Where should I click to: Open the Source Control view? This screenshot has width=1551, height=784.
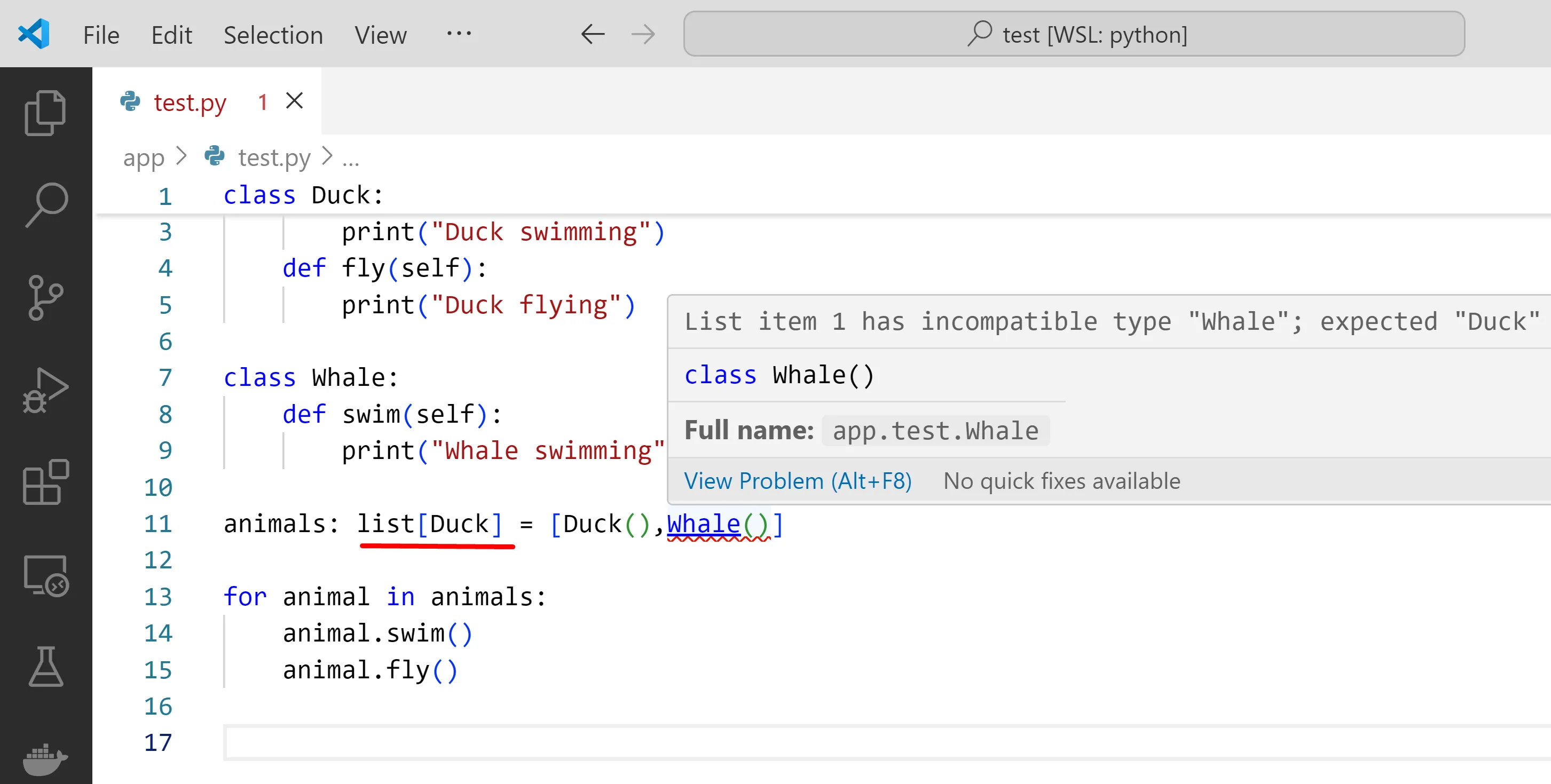(45, 297)
